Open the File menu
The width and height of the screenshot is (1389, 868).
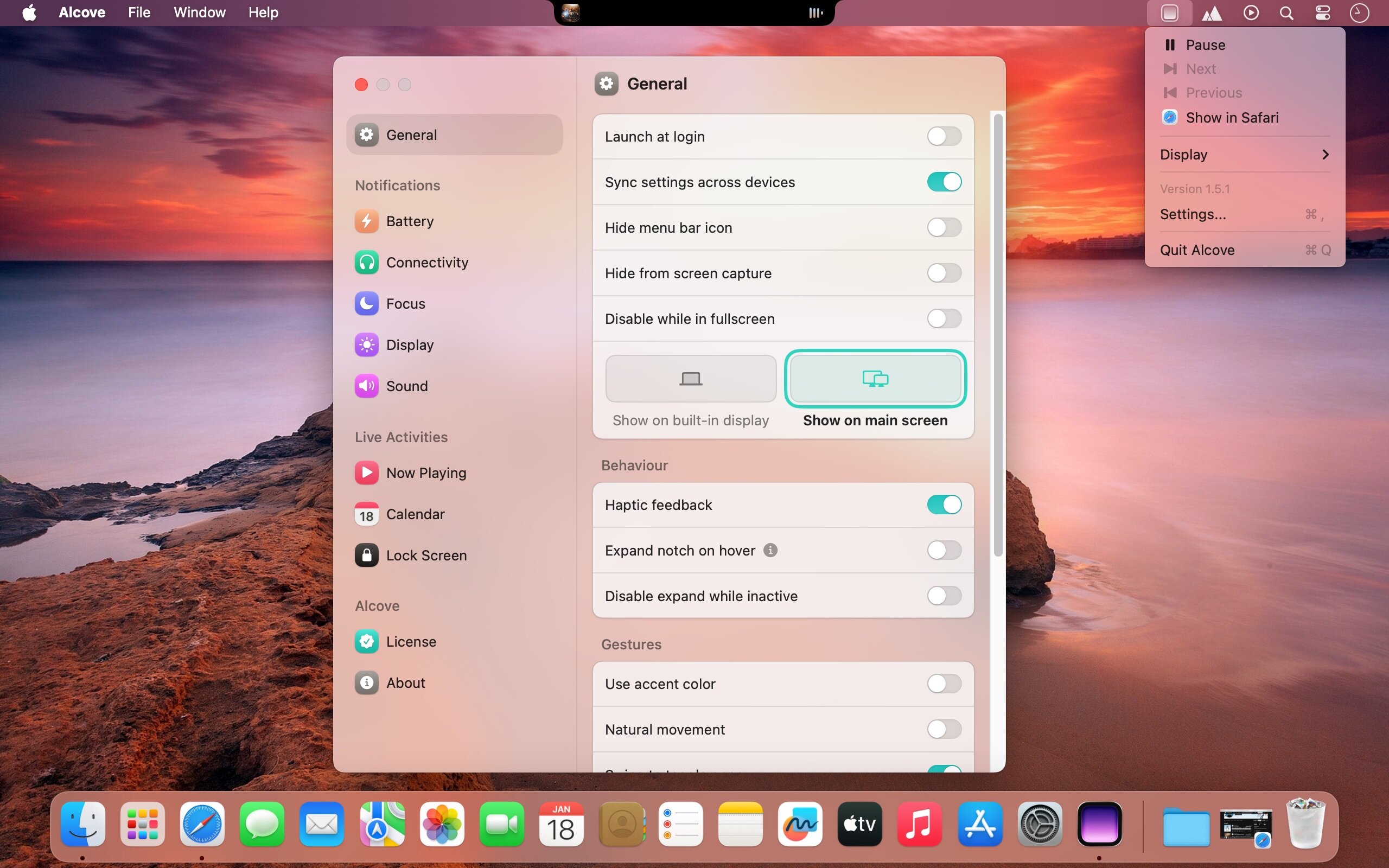(139, 12)
